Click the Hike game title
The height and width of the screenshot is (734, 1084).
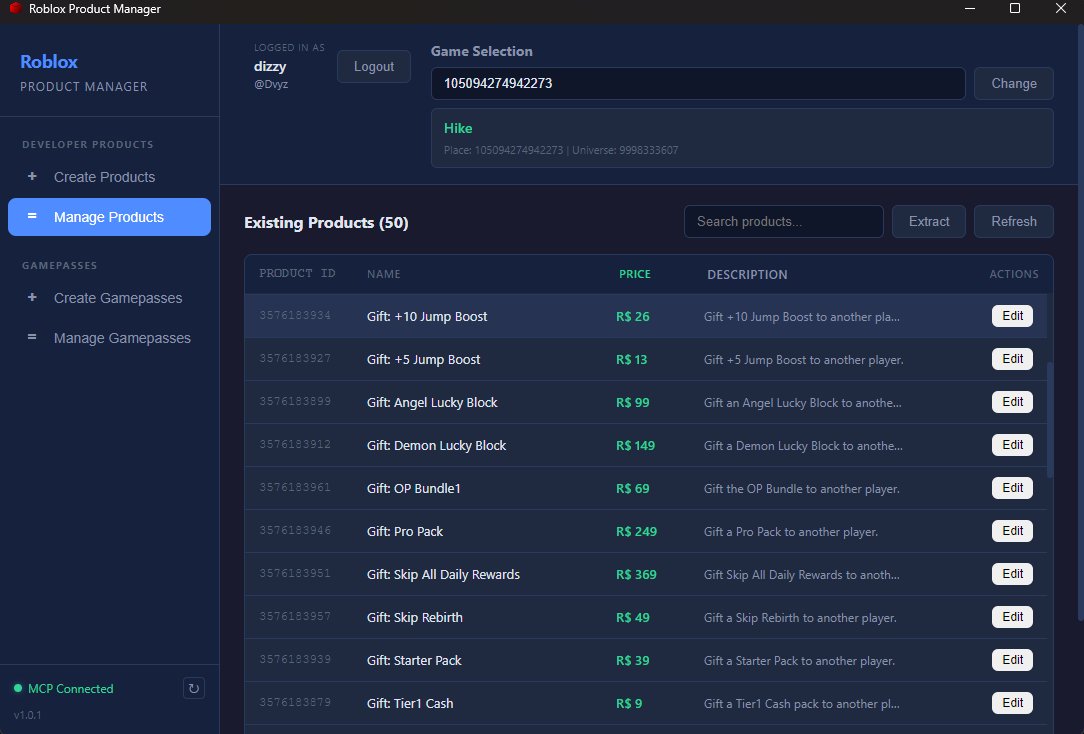pyautogui.click(x=458, y=128)
